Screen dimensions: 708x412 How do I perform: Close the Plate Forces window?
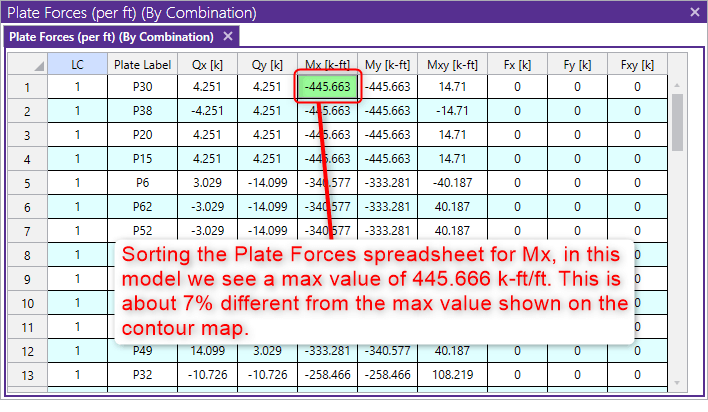(694, 12)
